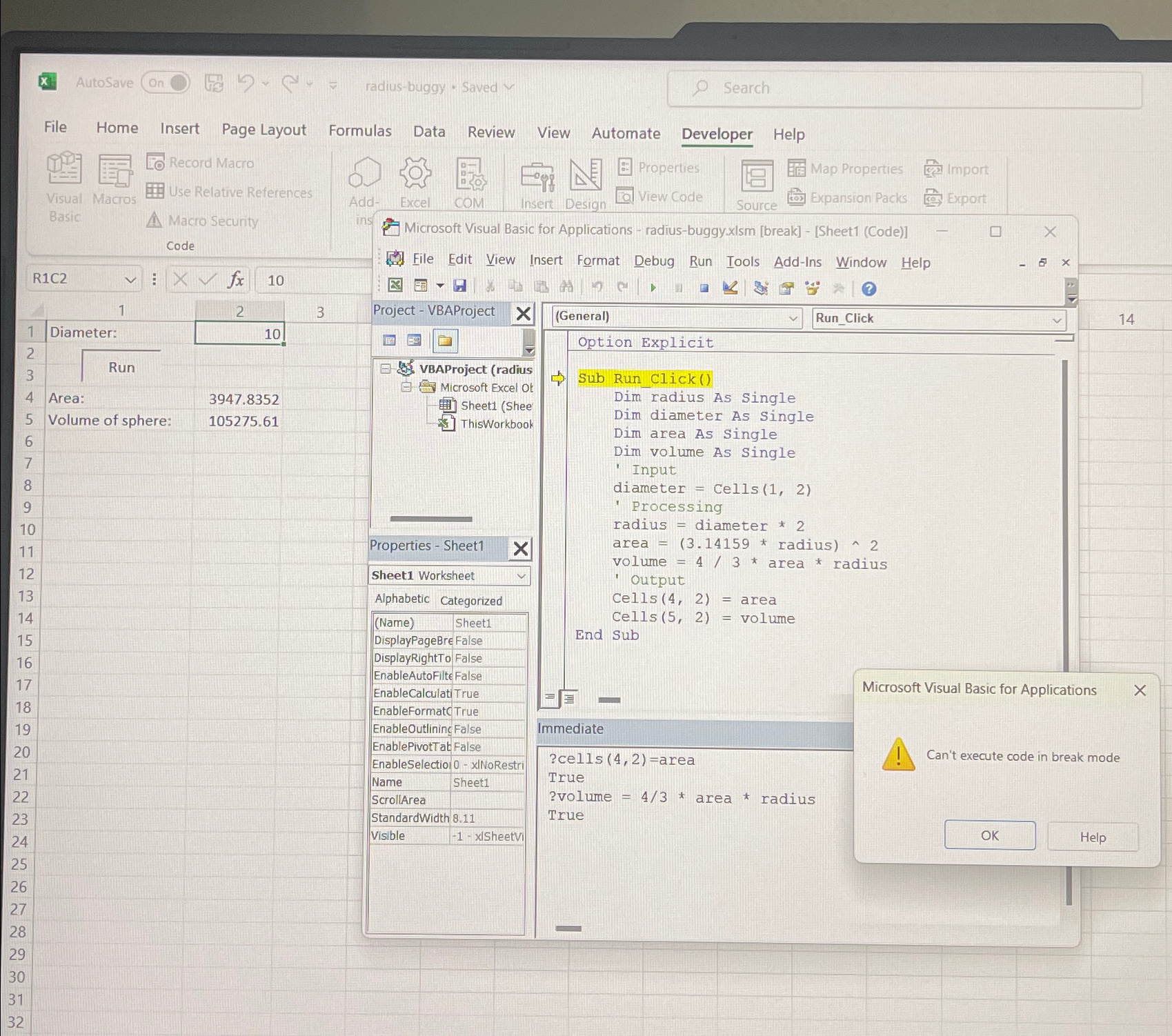The image size is (1172, 1036).
Task: Close the Properties - Sheet1 panel
Action: [521, 549]
